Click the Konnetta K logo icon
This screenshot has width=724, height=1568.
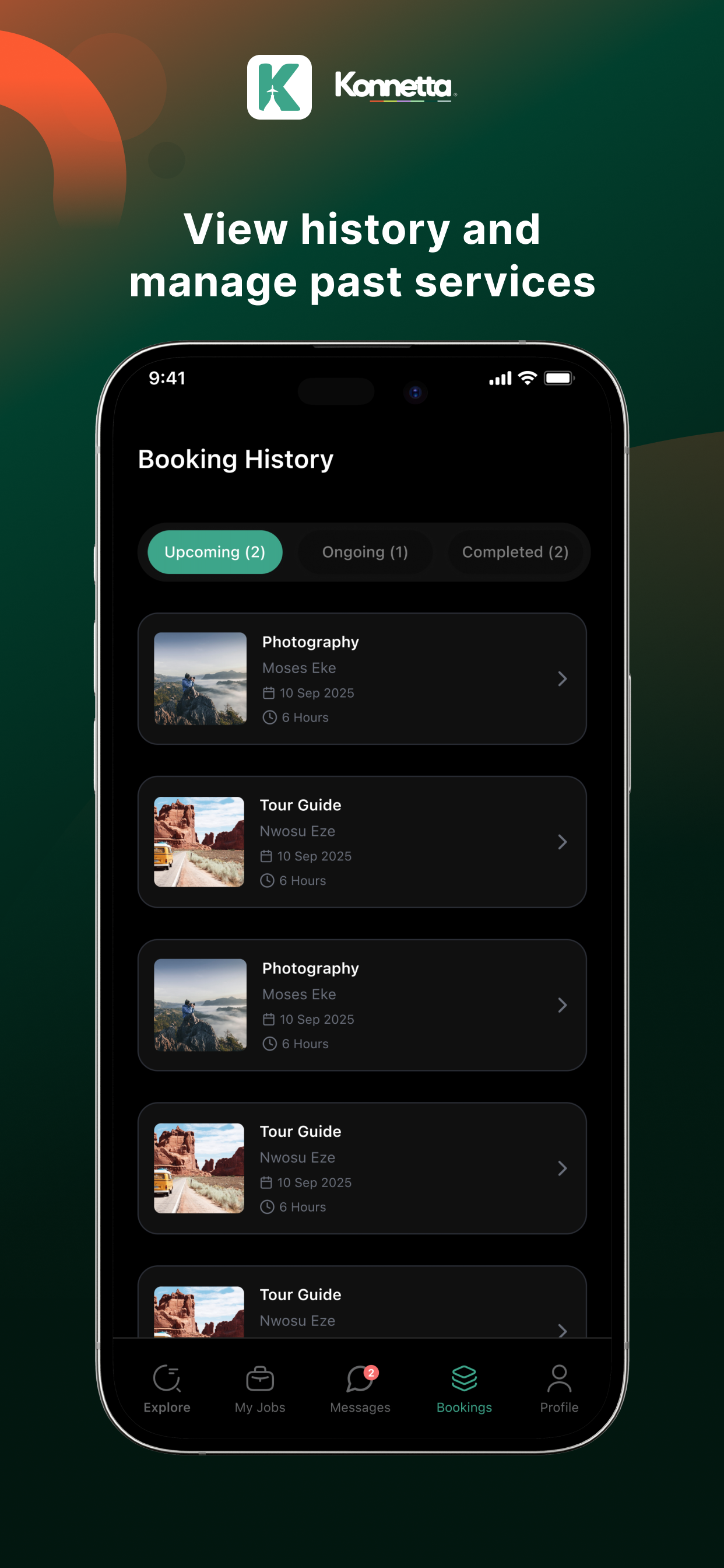pyautogui.click(x=279, y=87)
